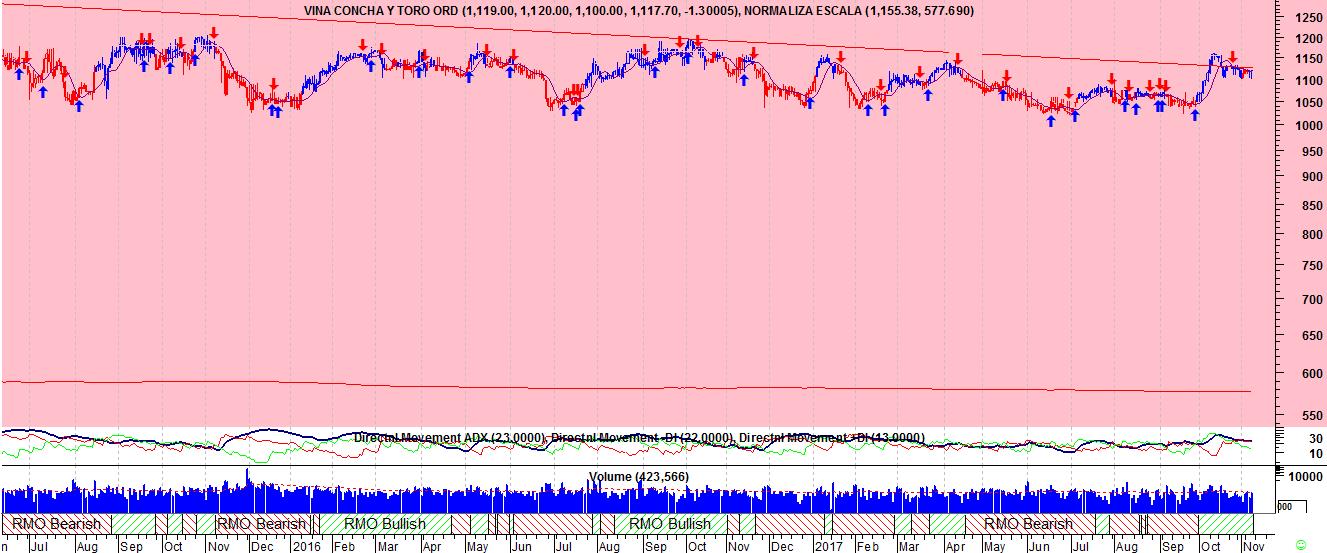Click the 650 price axis value
The height and width of the screenshot is (553, 1327).
tap(1311, 336)
